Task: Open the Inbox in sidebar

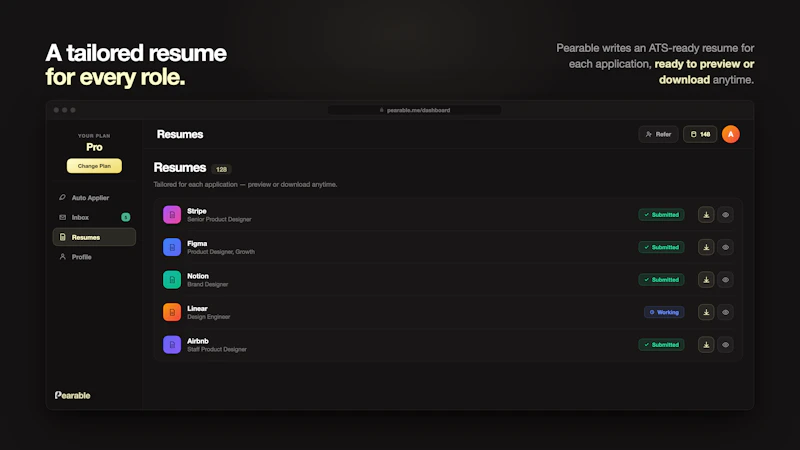Action: pyautogui.click(x=94, y=217)
